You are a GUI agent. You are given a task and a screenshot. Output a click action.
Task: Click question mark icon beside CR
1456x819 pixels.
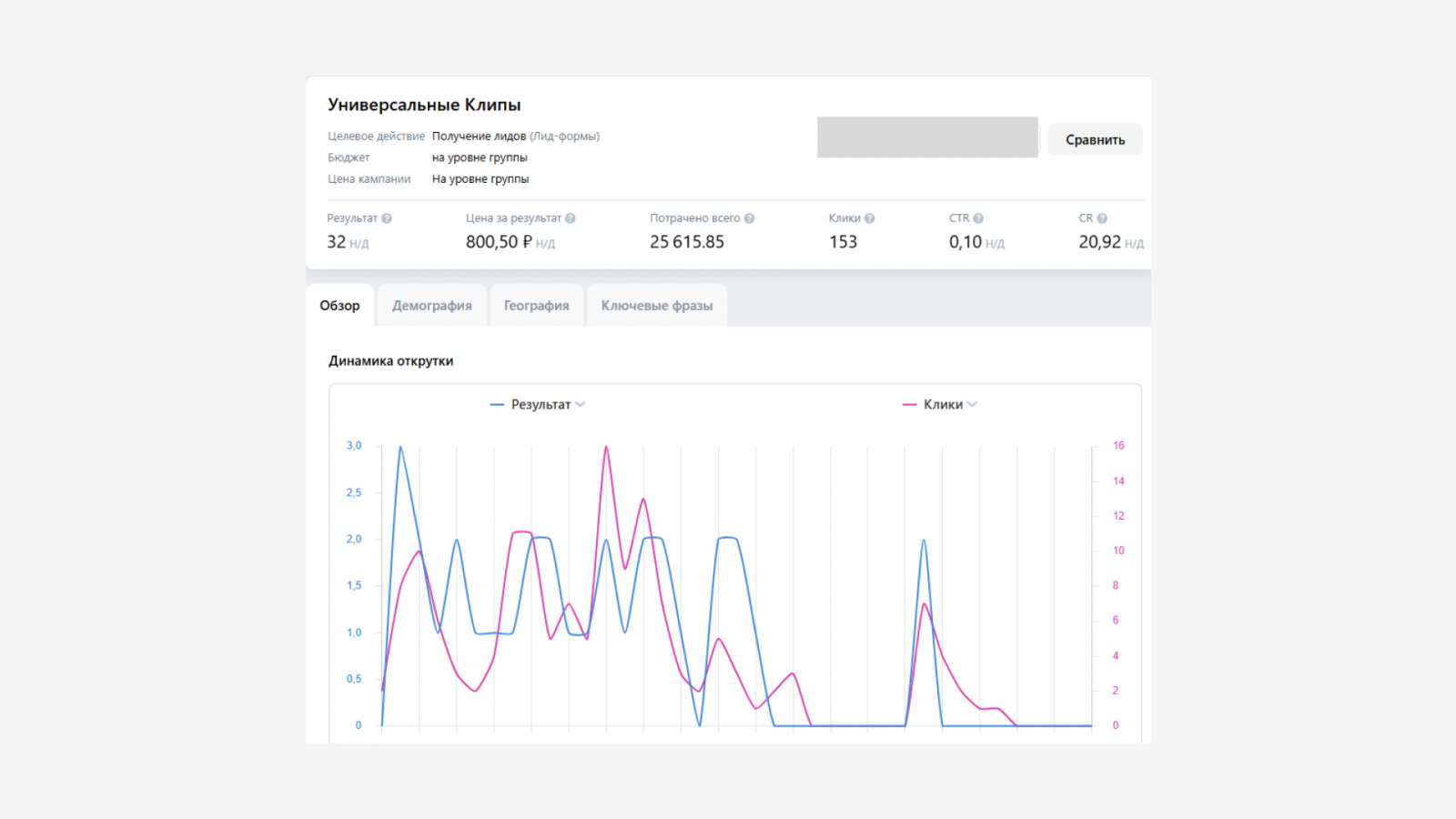pos(1102,218)
